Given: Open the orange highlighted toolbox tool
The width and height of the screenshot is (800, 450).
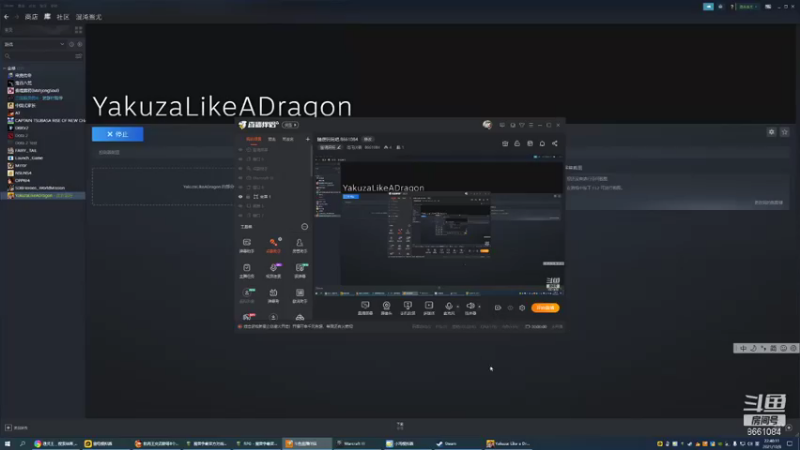Looking at the screenshot, I should [x=273, y=245].
